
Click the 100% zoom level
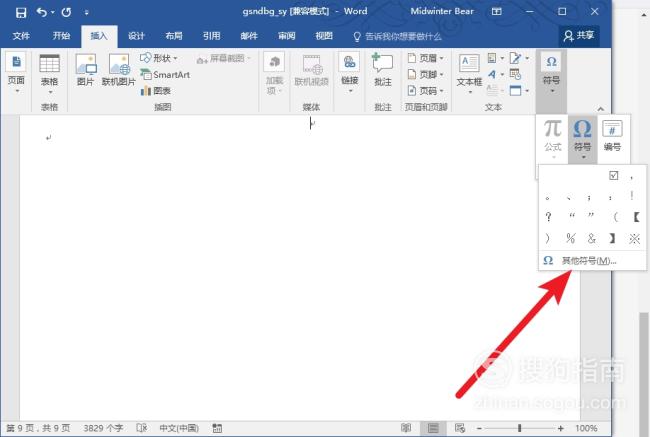pyautogui.click(x=586, y=428)
